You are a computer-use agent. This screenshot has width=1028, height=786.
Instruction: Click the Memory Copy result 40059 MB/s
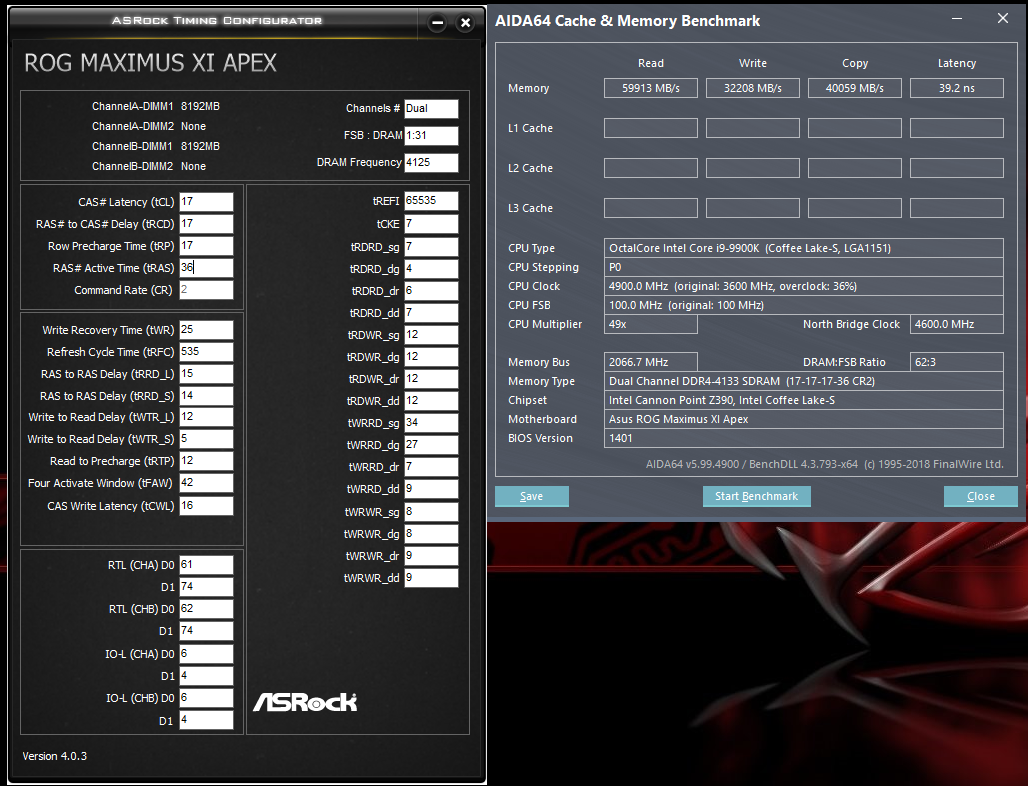[854, 88]
